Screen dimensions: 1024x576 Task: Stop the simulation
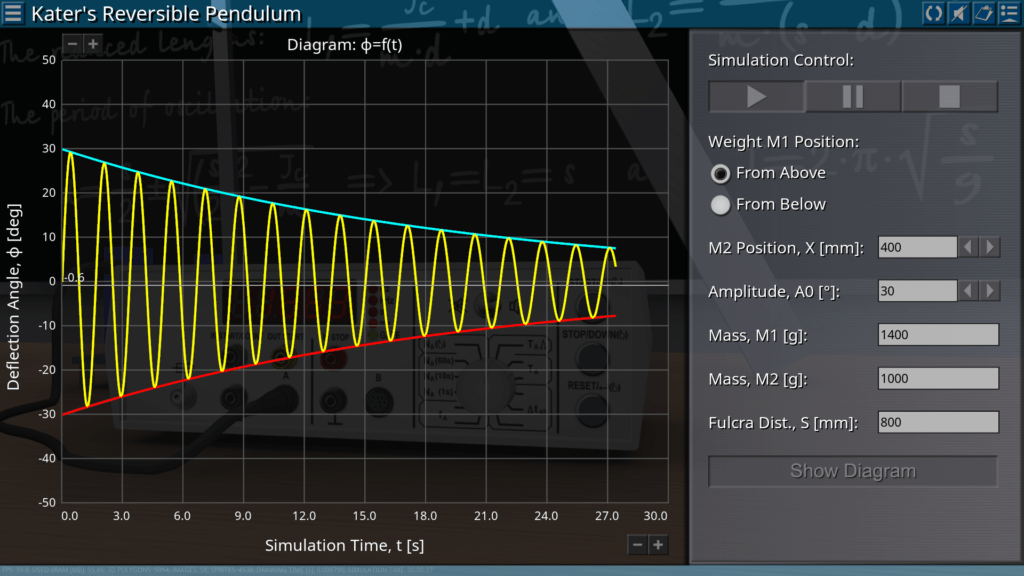(949, 97)
